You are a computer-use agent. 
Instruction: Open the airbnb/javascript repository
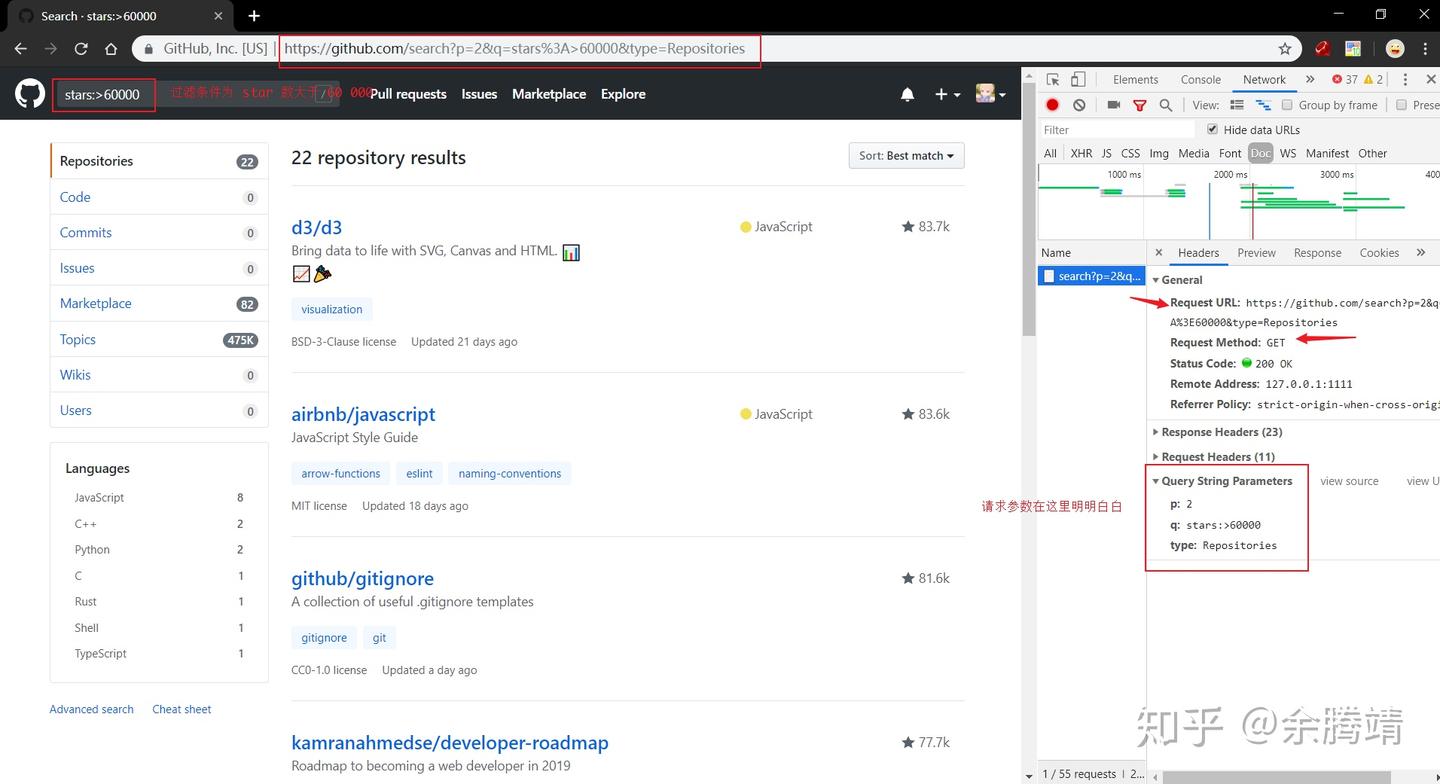pos(363,414)
